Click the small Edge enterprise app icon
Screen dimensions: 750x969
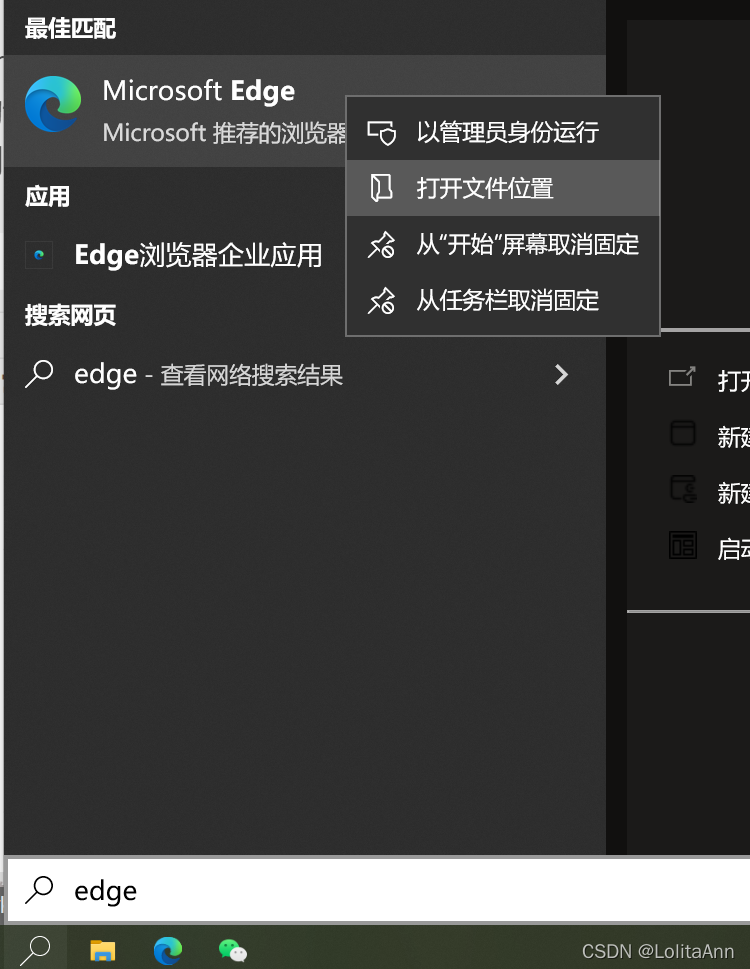(39, 255)
